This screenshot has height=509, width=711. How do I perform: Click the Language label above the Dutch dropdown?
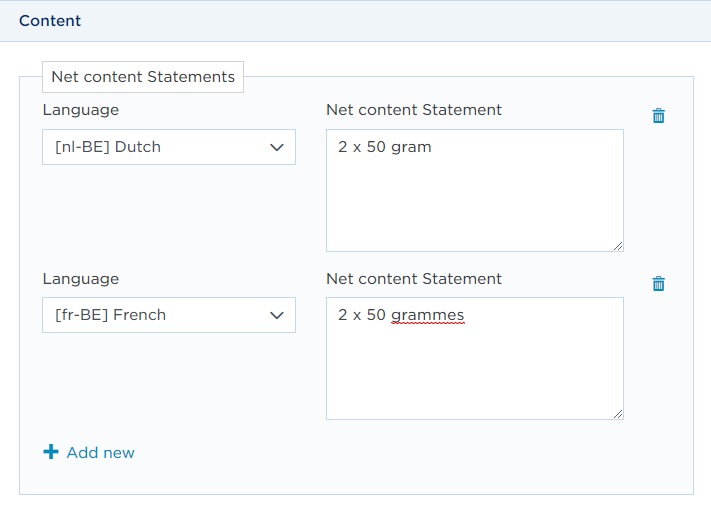[x=81, y=110]
